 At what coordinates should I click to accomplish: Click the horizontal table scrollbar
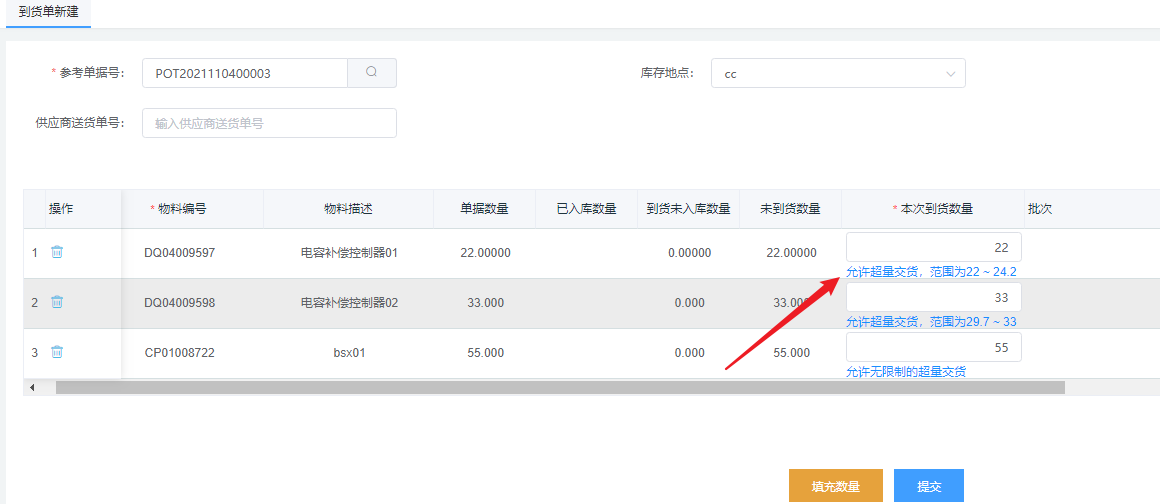point(560,387)
